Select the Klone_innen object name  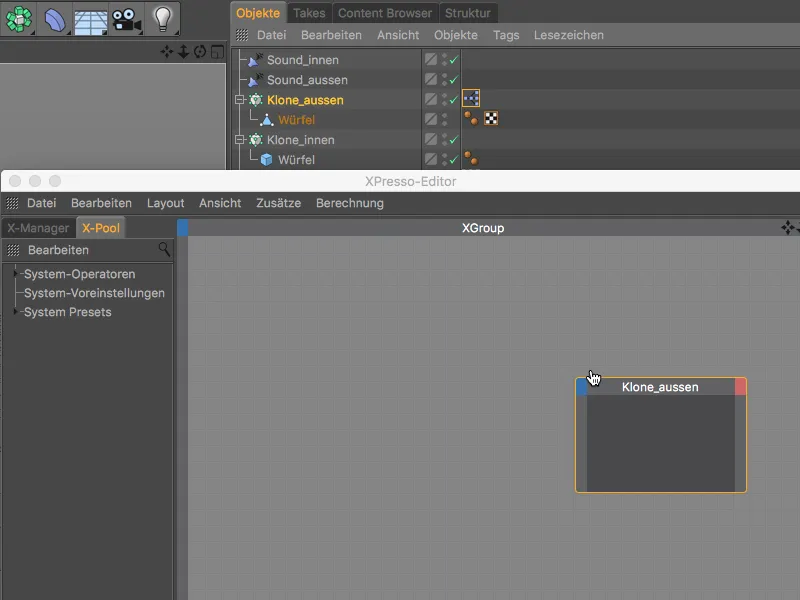[301, 140]
